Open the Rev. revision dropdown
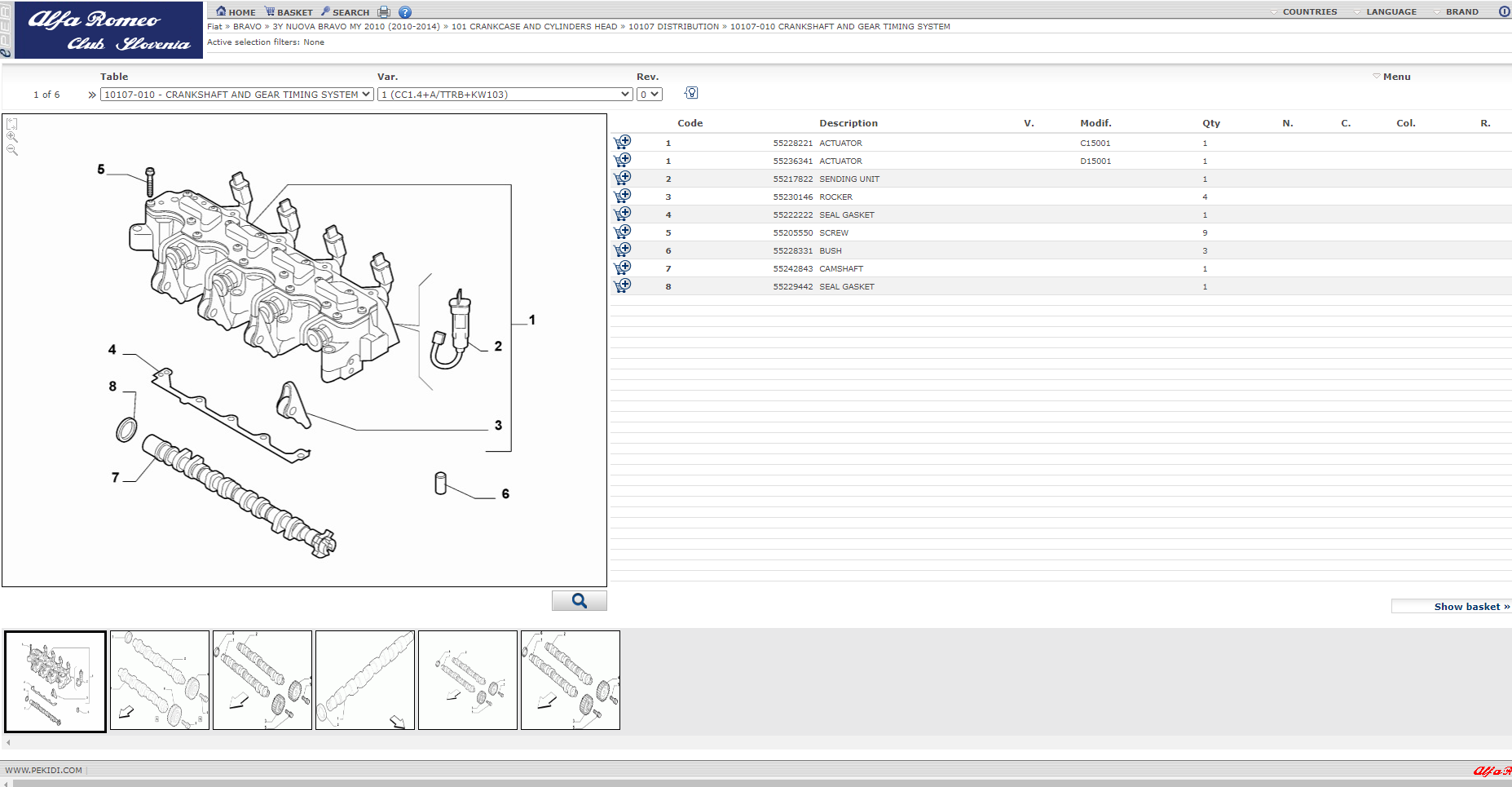The image size is (1512, 787). pyautogui.click(x=650, y=95)
